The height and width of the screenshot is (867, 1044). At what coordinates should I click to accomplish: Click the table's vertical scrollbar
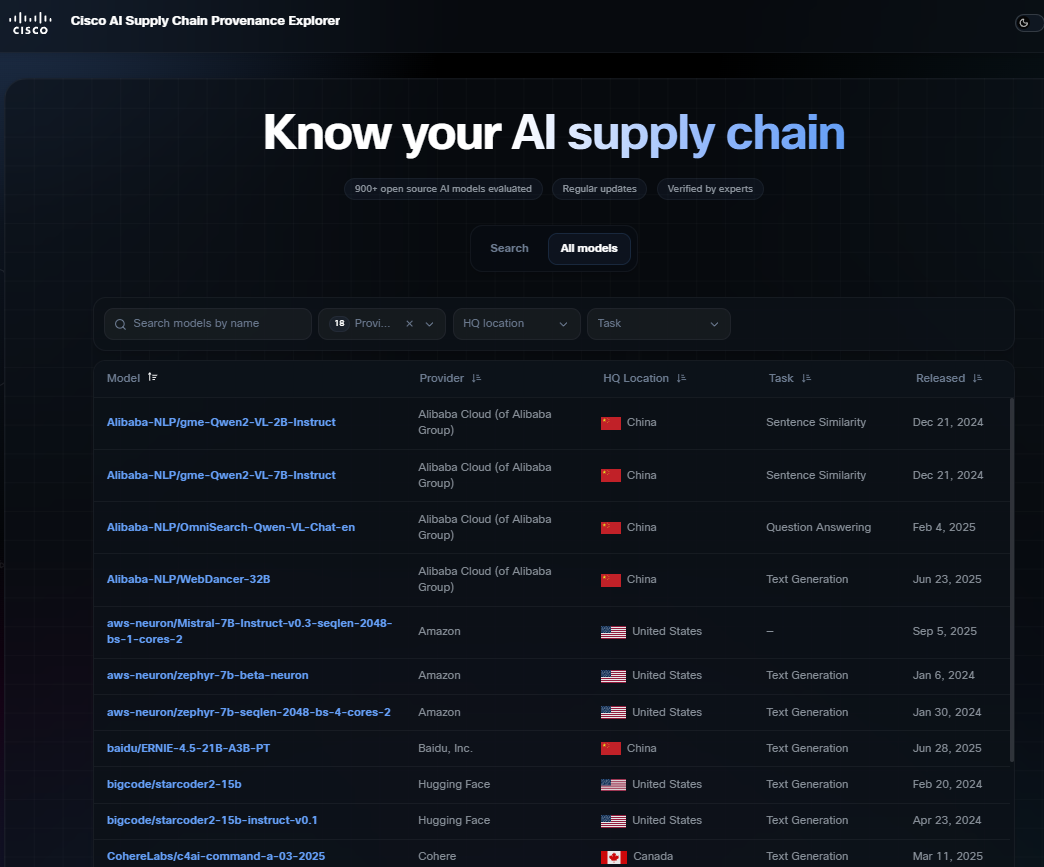pos(1012,579)
